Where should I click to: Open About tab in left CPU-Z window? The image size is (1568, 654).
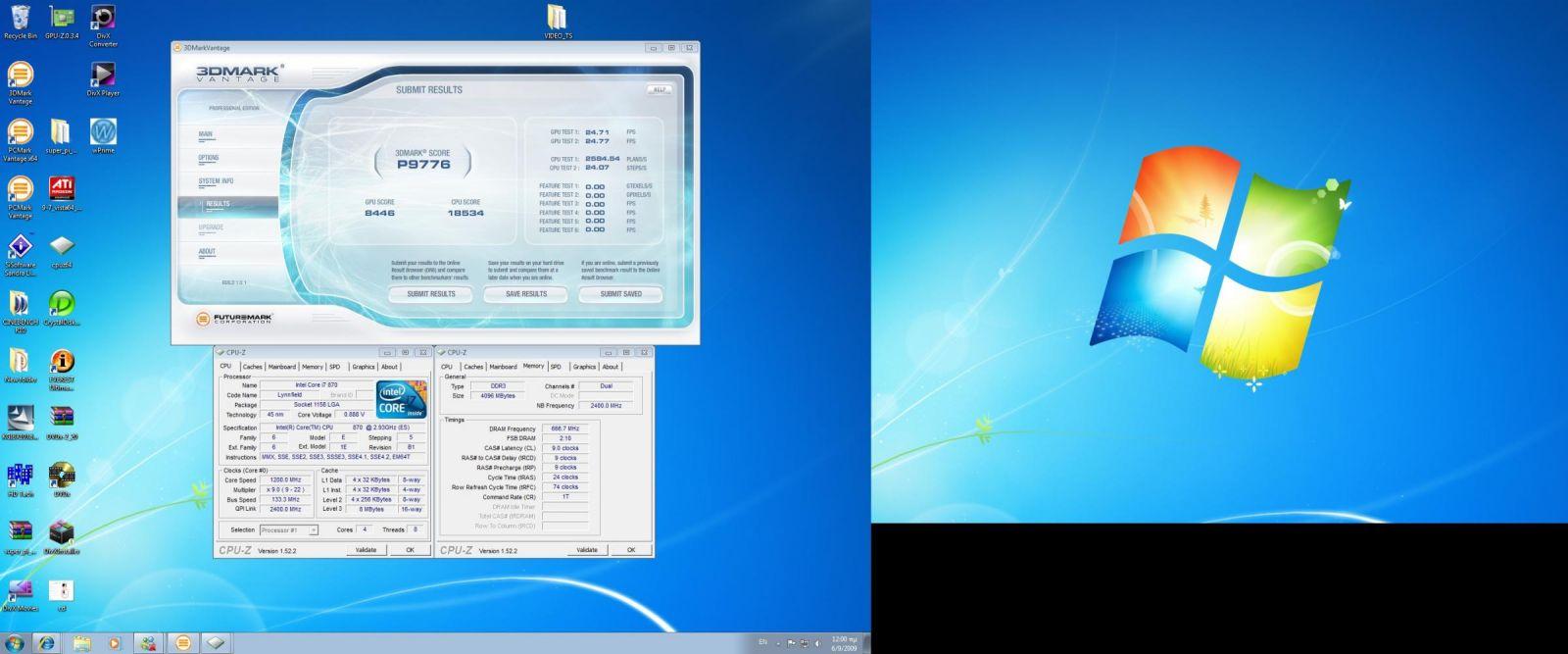(x=390, y=367)
